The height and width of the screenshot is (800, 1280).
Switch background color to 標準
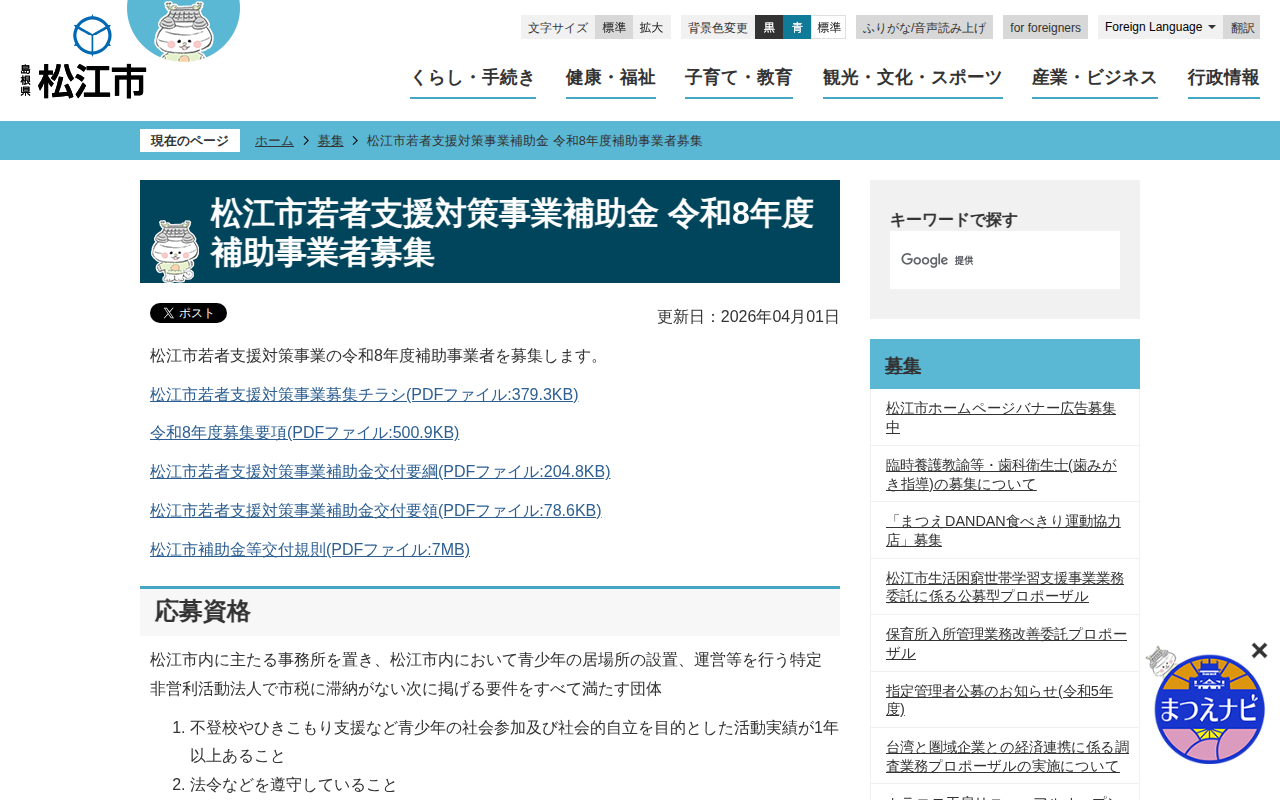pos(828,27)
